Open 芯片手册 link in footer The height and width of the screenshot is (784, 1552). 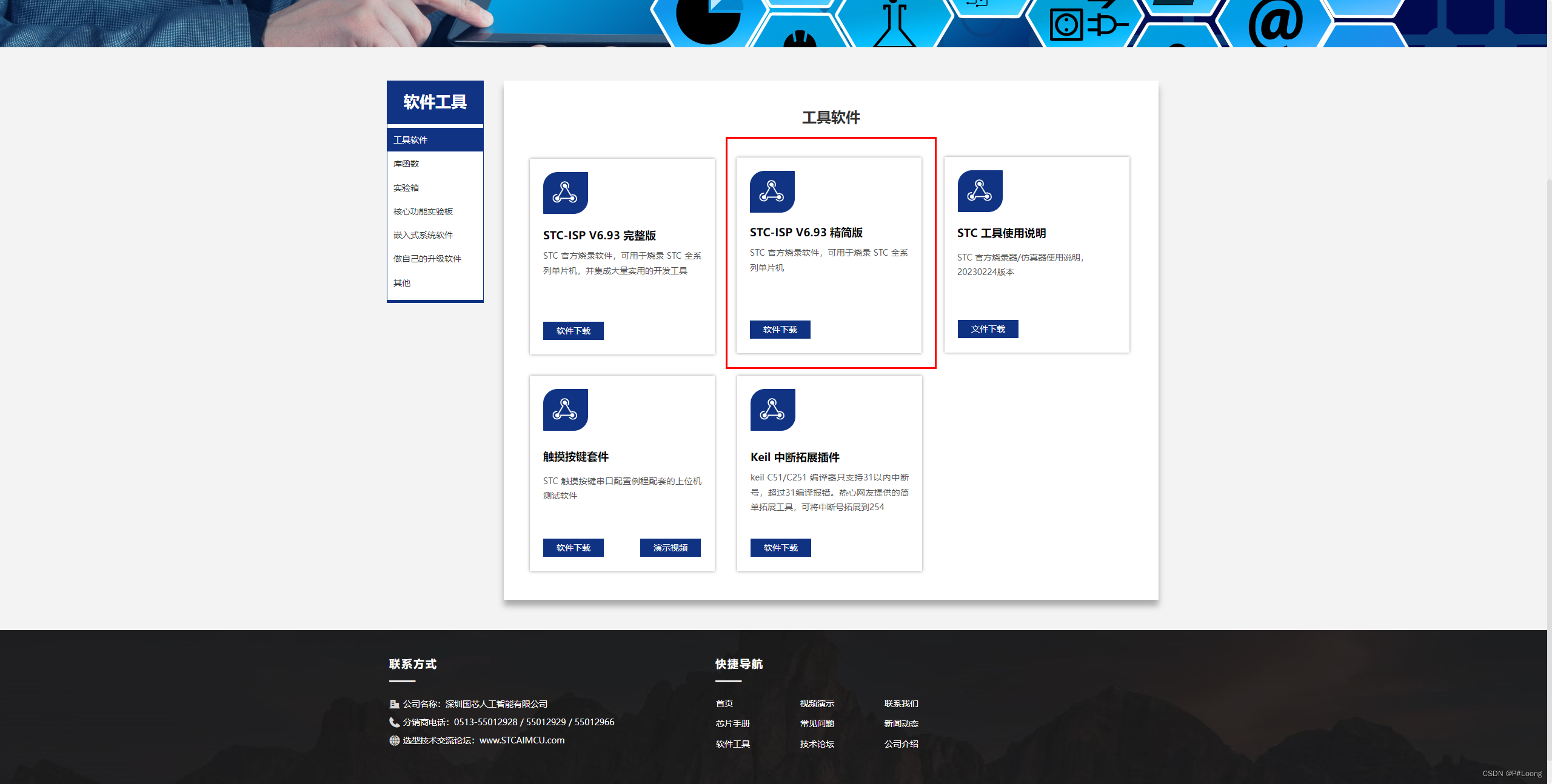tap(732, 723)
